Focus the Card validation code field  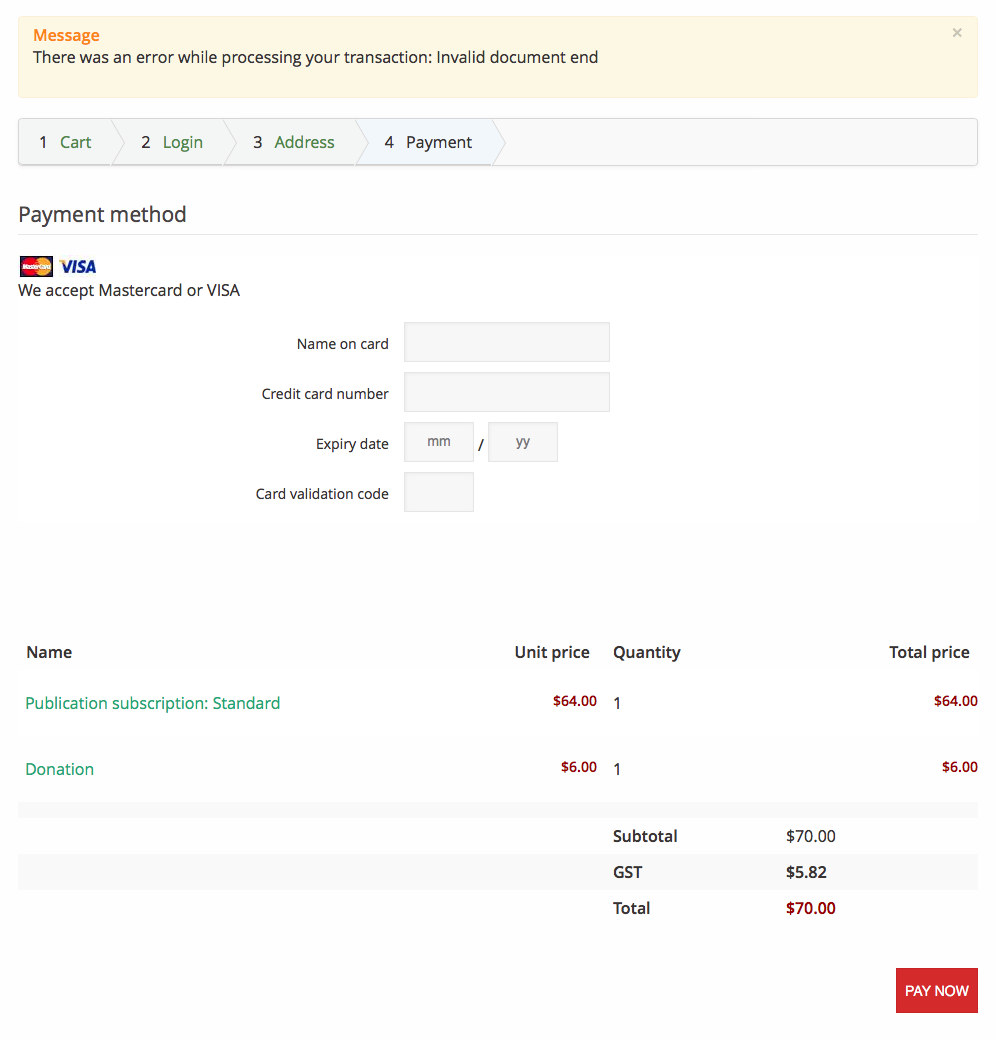tap(439, 492)
